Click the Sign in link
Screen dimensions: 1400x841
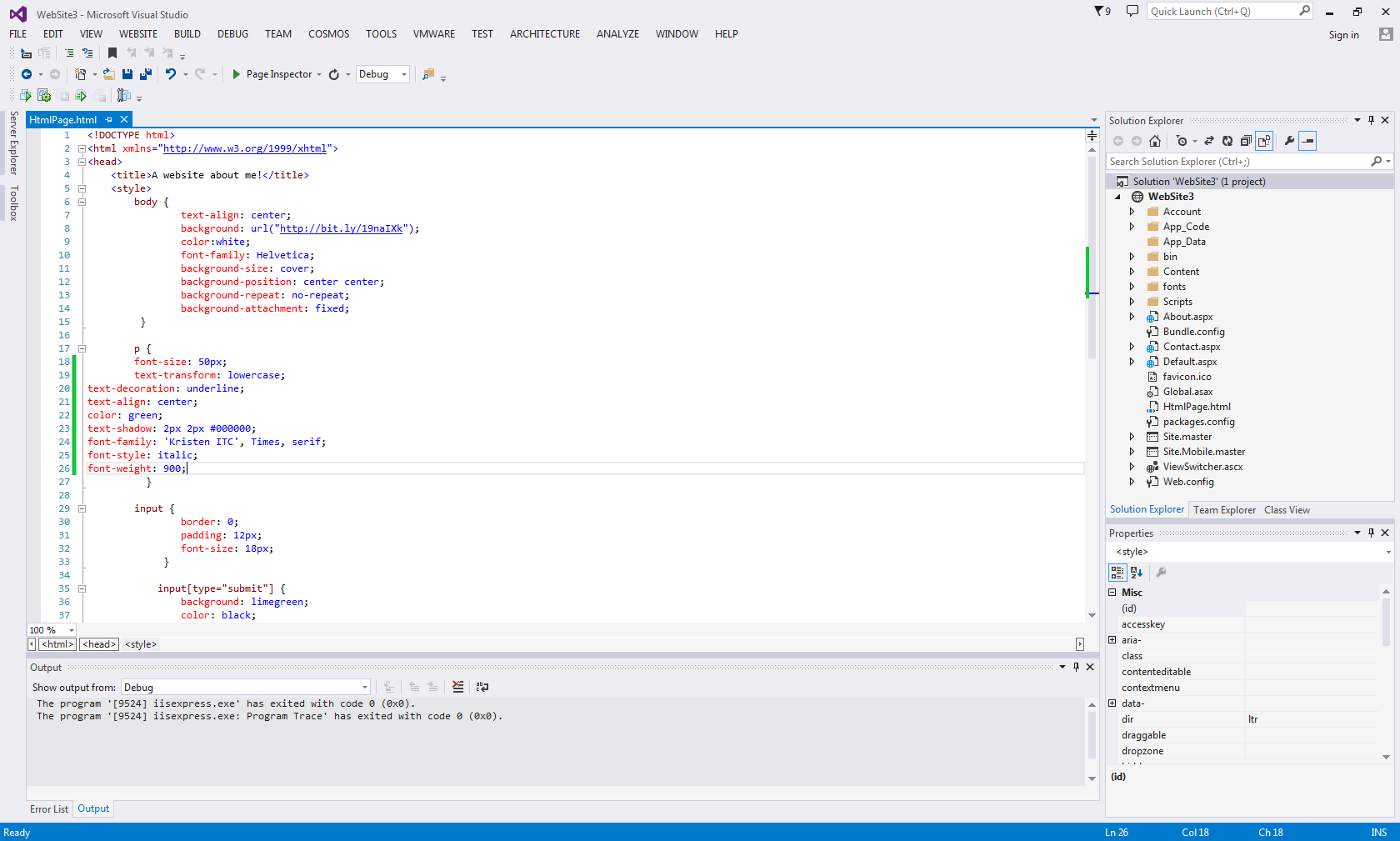coord(1343,35)
